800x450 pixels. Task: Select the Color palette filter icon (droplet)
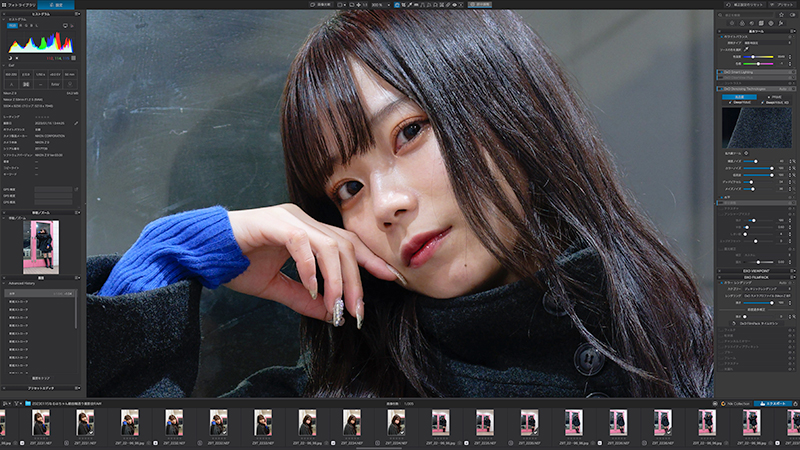tap(742, 23)
